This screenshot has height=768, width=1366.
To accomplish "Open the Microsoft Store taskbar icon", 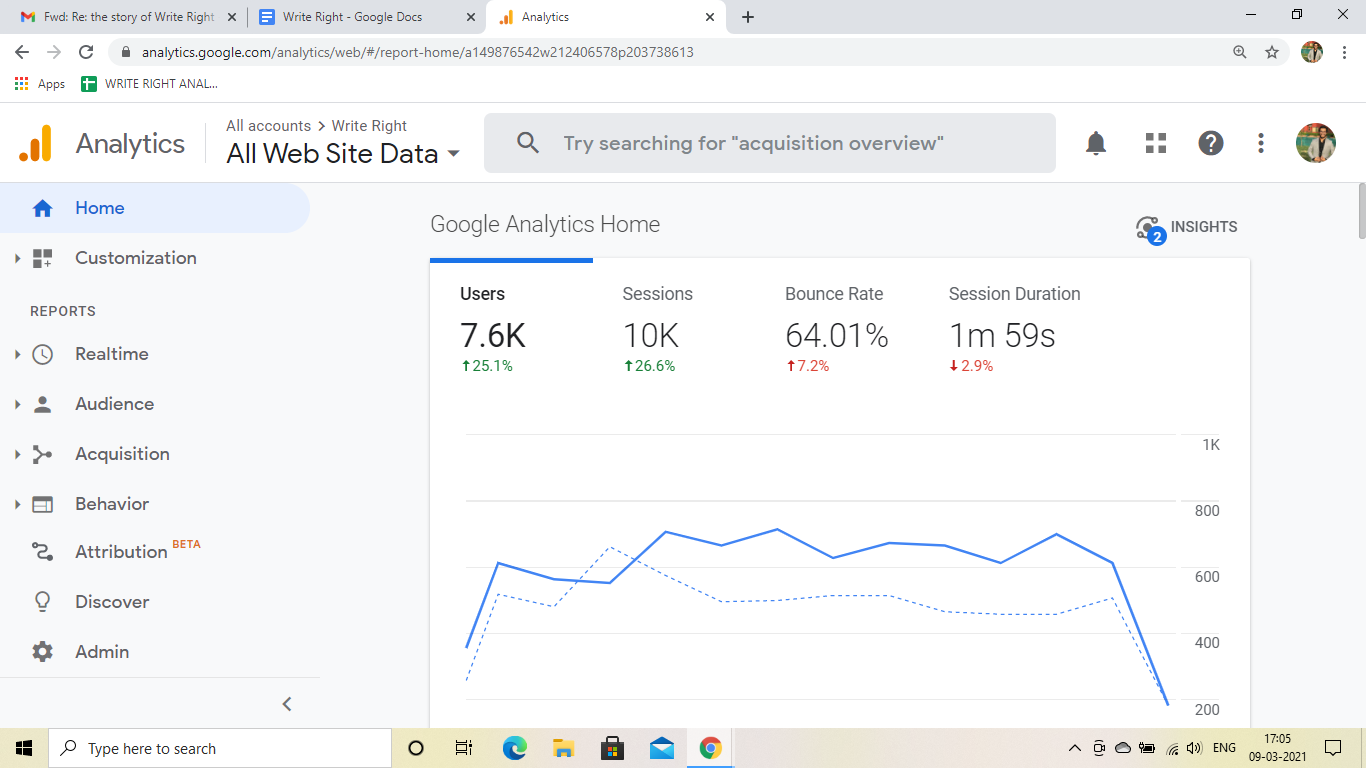I will click(x=613, y=748).
